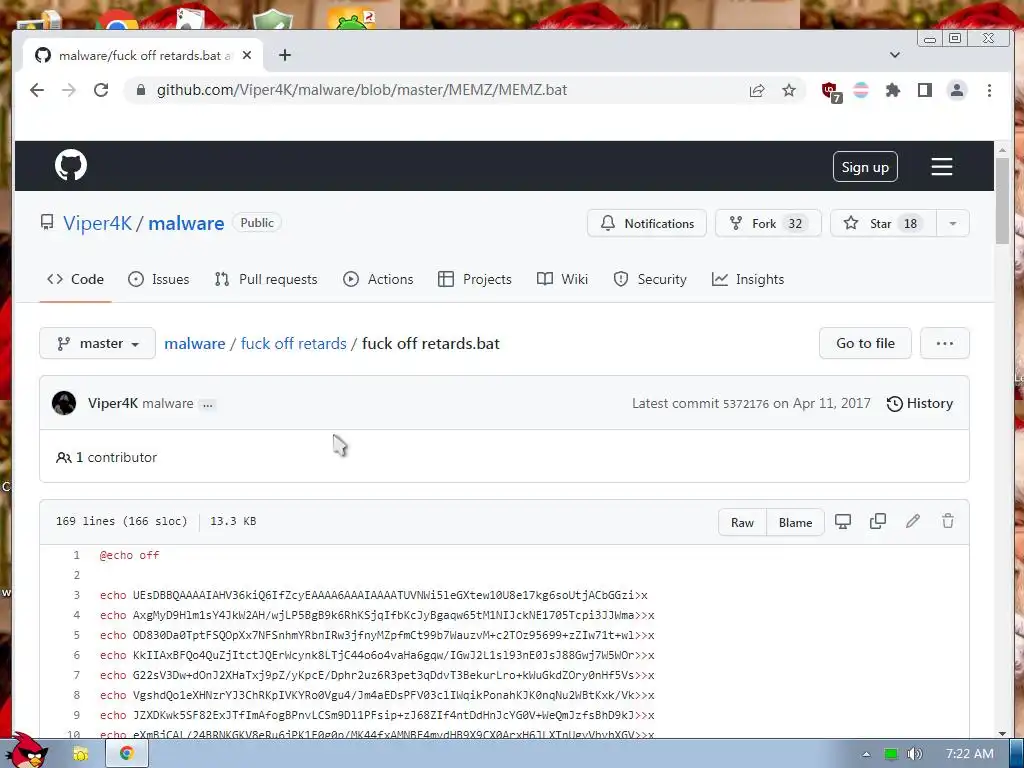Expand the master branch selector
This screenshot has height=768, width=1024.
point(97,344)
